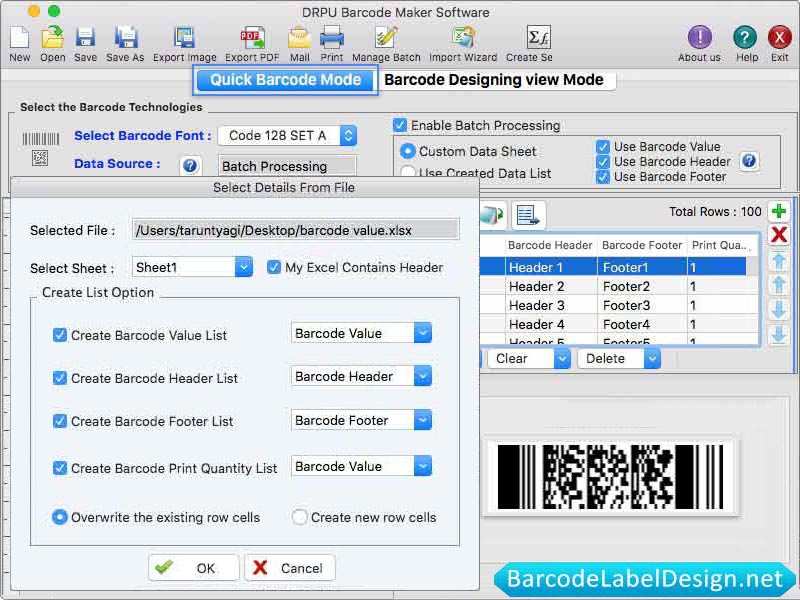This screenshot has width=800, height=600.
Task: Open the Mail feature
Action: [x=298, y=40]
